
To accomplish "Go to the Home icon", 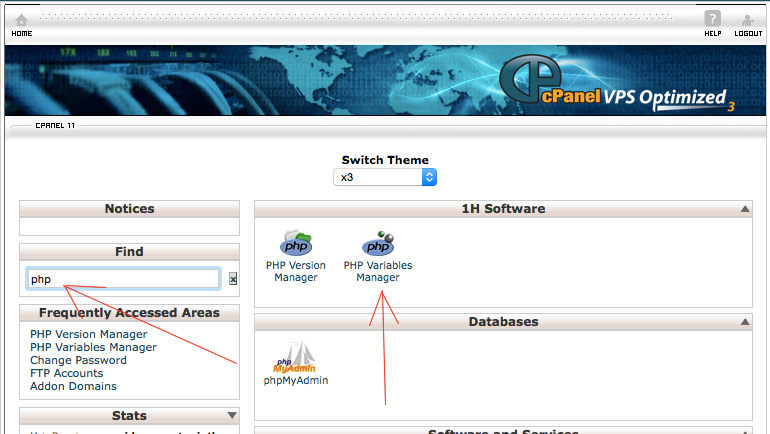I will [x=21, y=20].
